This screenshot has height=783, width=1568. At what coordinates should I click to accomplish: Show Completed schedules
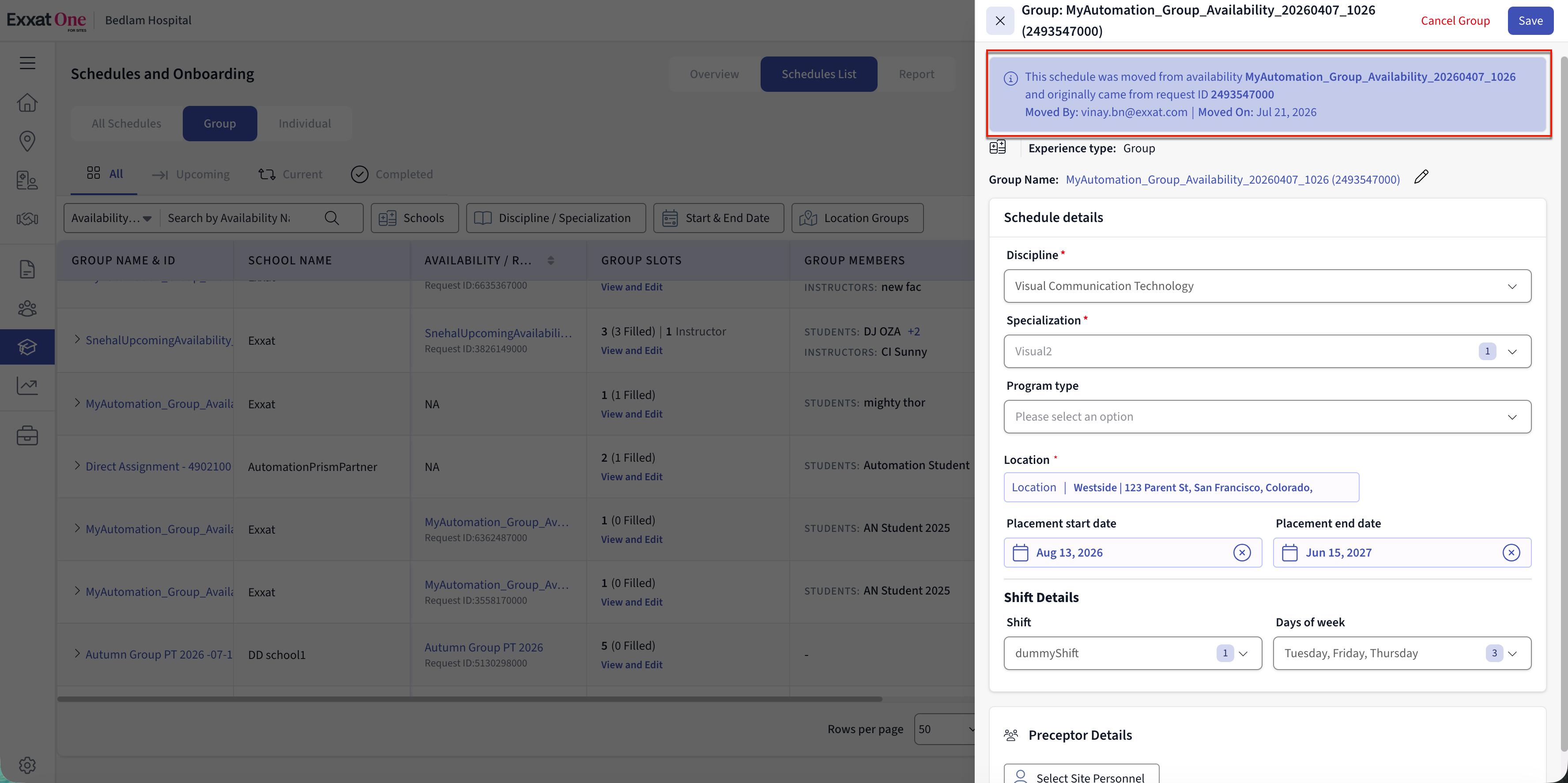tap(392, 175)
